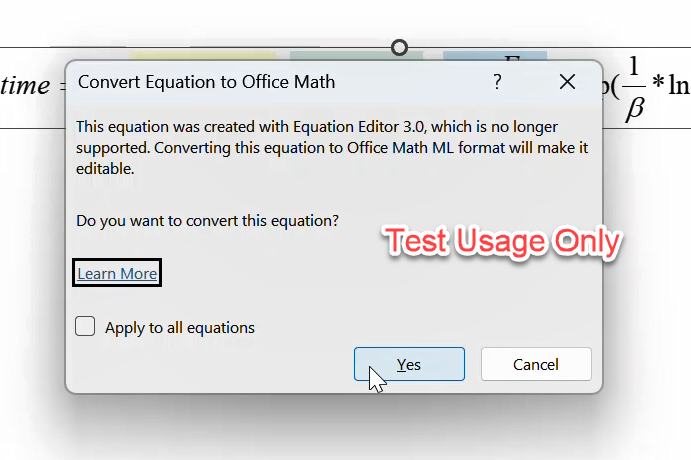Close the Convert Equation dialog
691x460 pixels.
point(567,82)
